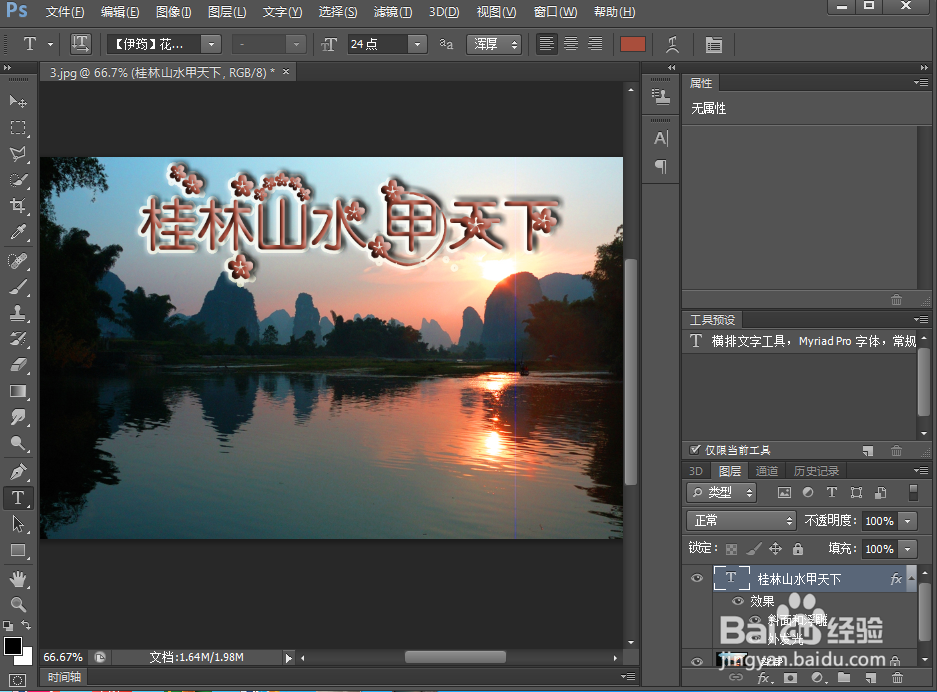Right align text

tap(595, 44)
